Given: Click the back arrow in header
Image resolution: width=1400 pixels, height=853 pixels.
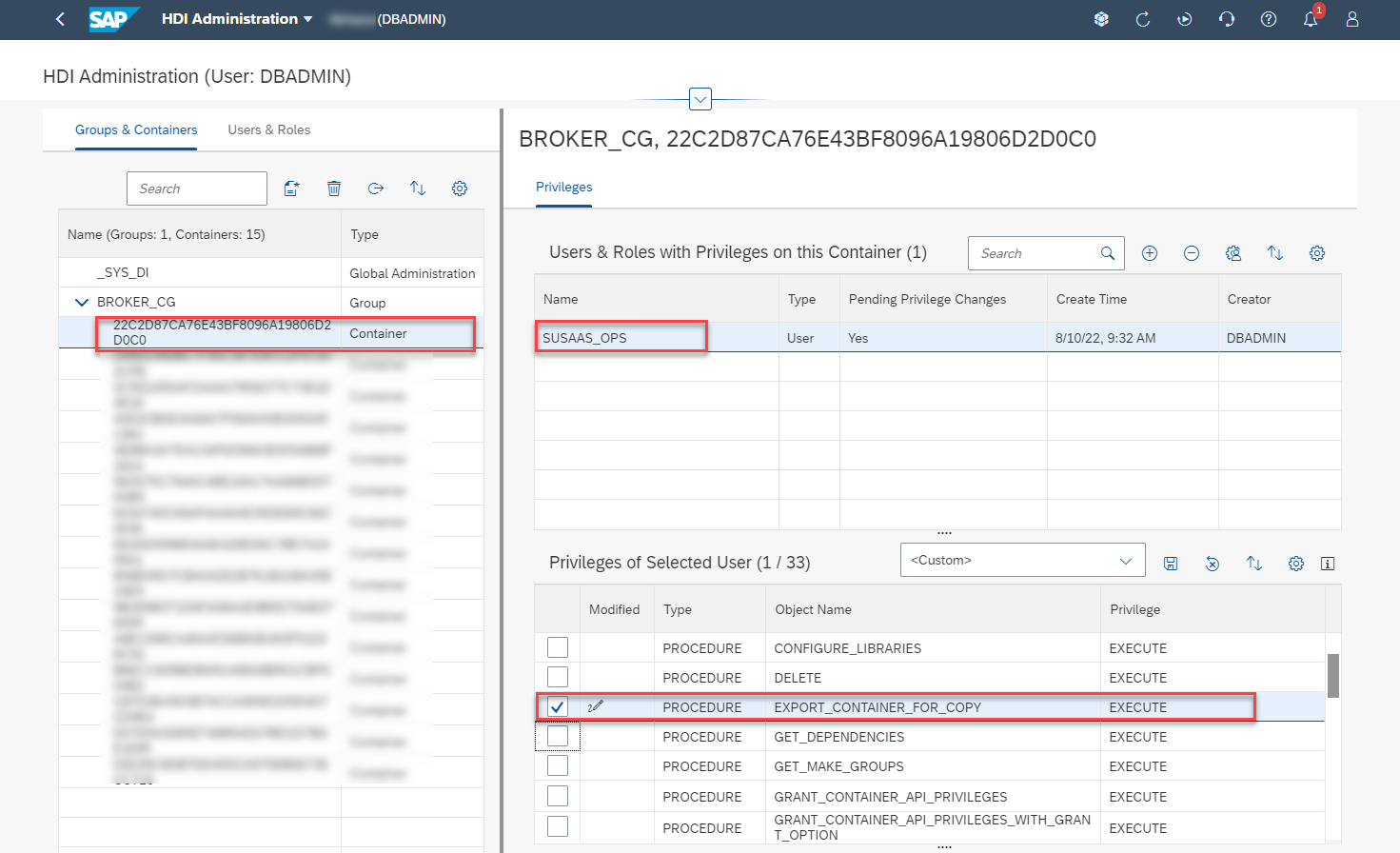Looking at the screenshot, I should (60, 19).
